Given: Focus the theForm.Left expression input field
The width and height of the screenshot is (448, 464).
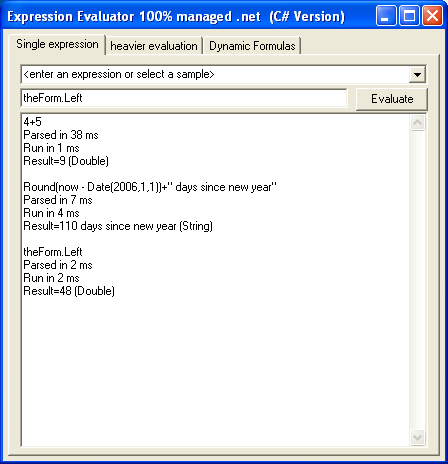Looking at the screenshot, I should point(184,98).
